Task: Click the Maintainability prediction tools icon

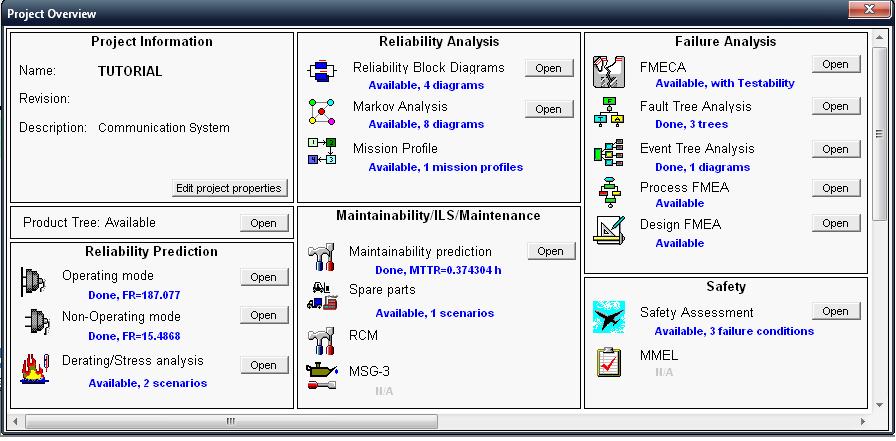Action: coord(321,257)
